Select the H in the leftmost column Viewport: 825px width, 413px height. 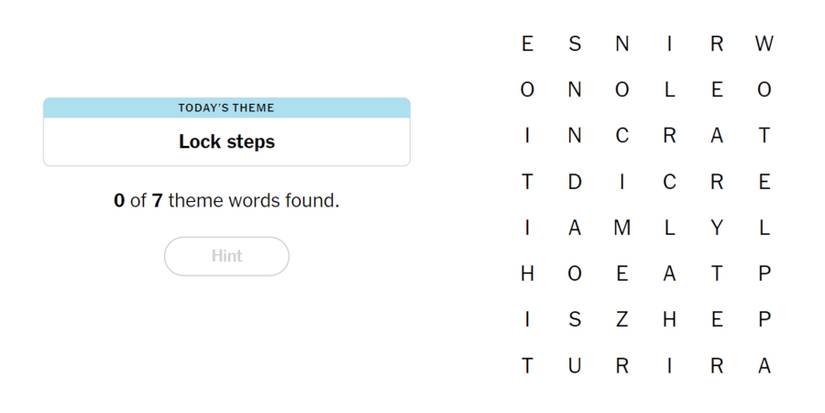coord(527,274)
